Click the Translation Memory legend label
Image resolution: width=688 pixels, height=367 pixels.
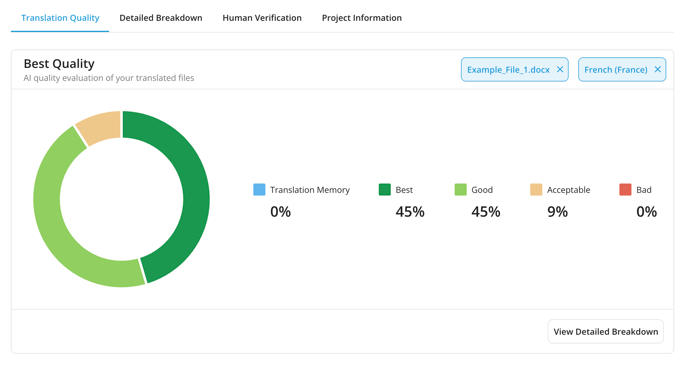pos(310,190)
